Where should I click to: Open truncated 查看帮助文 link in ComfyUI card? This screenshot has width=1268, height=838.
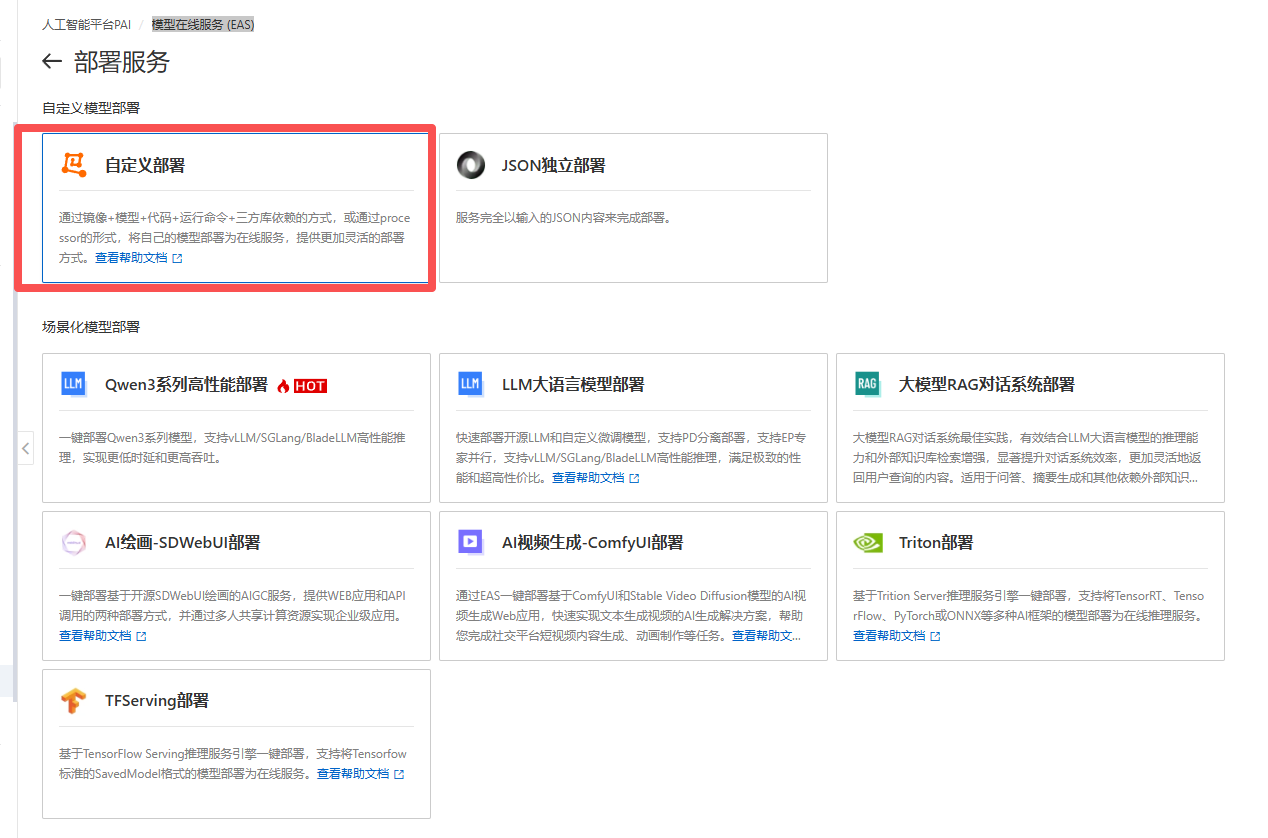[767, 636]
